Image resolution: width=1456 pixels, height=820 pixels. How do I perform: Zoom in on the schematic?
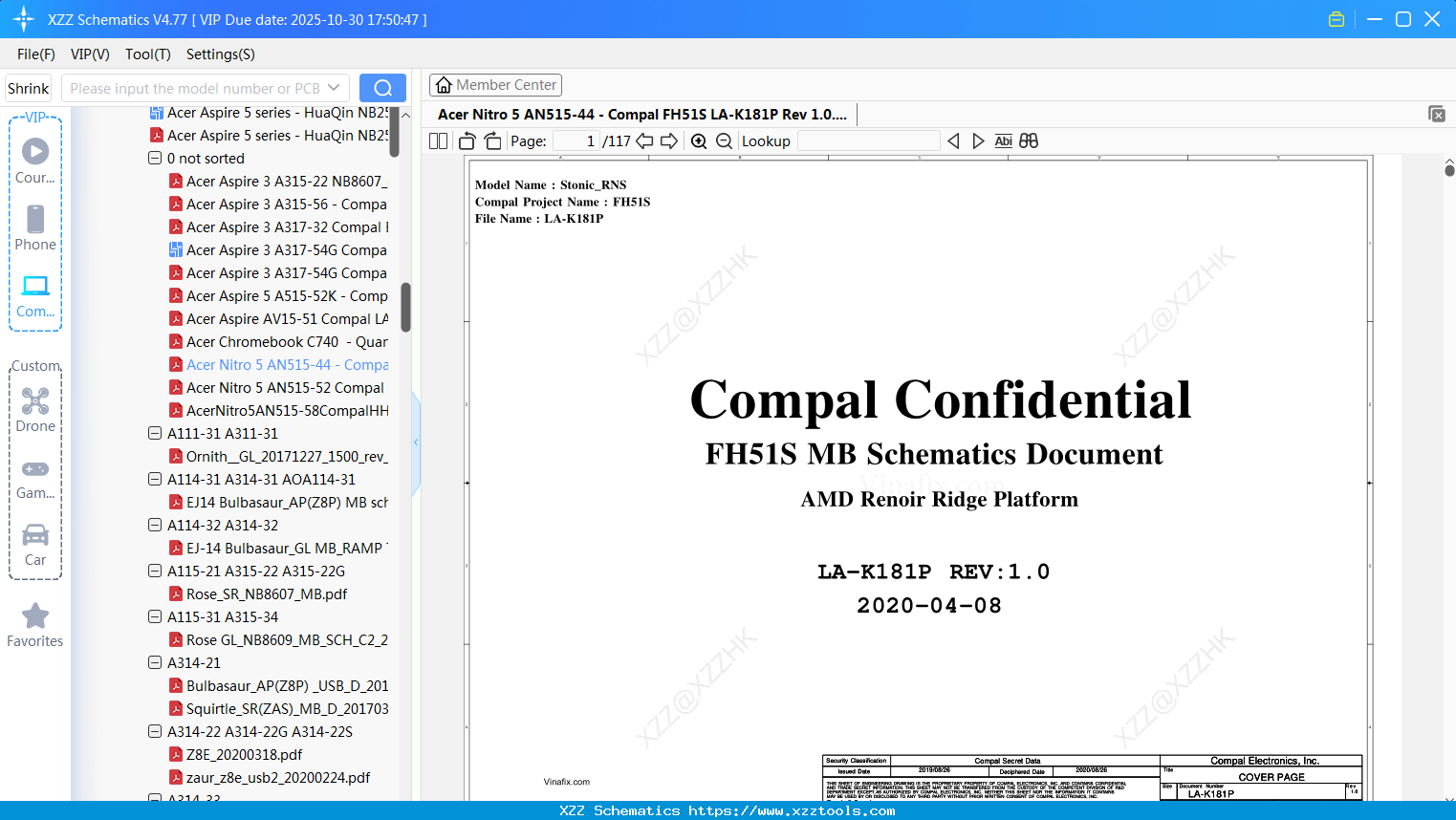click(699, 141)
